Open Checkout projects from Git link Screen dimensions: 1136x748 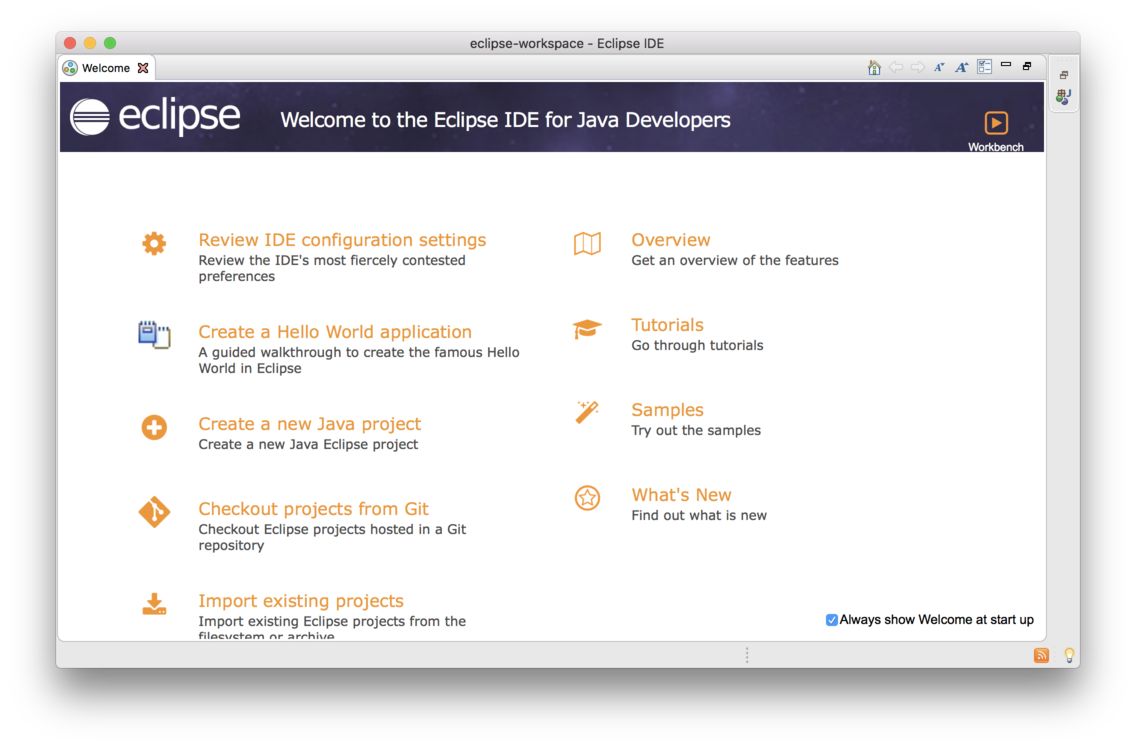[313, 508]
